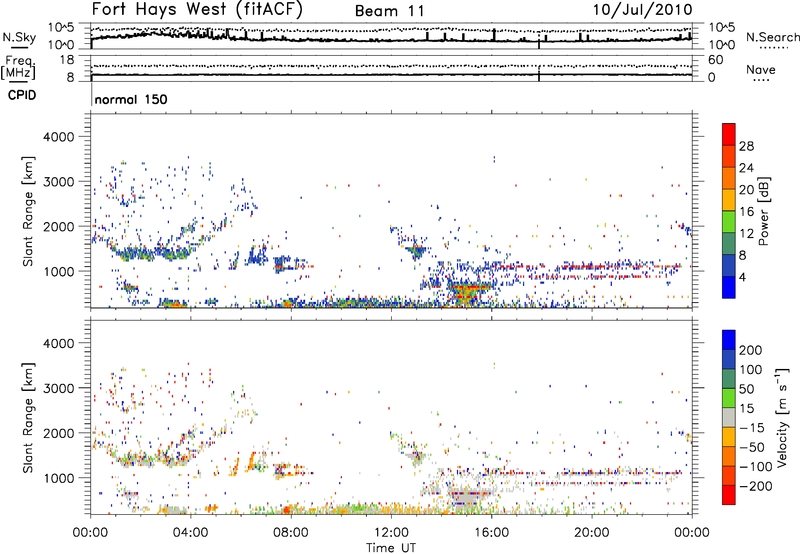Click the 'Nave' legend label

(761, 69)
